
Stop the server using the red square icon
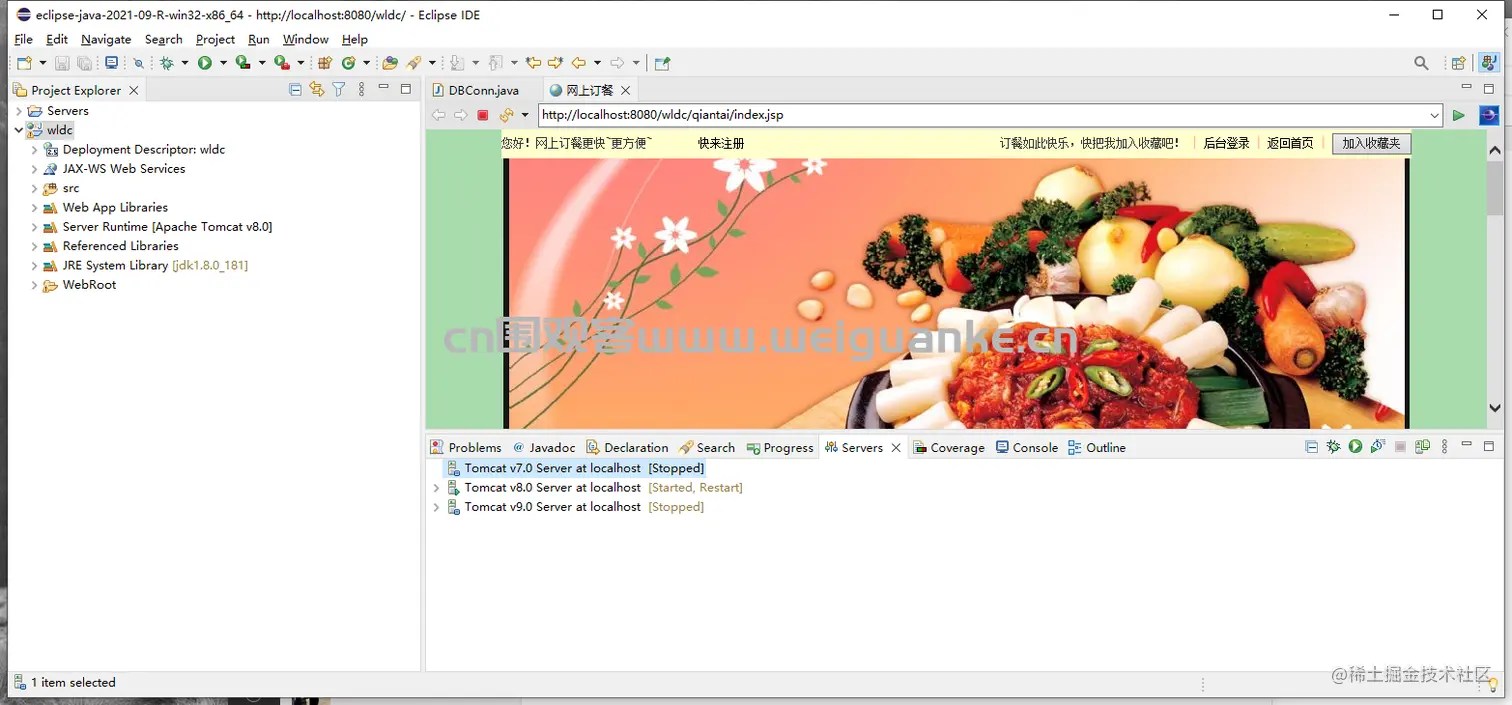(x=482, y=114)
